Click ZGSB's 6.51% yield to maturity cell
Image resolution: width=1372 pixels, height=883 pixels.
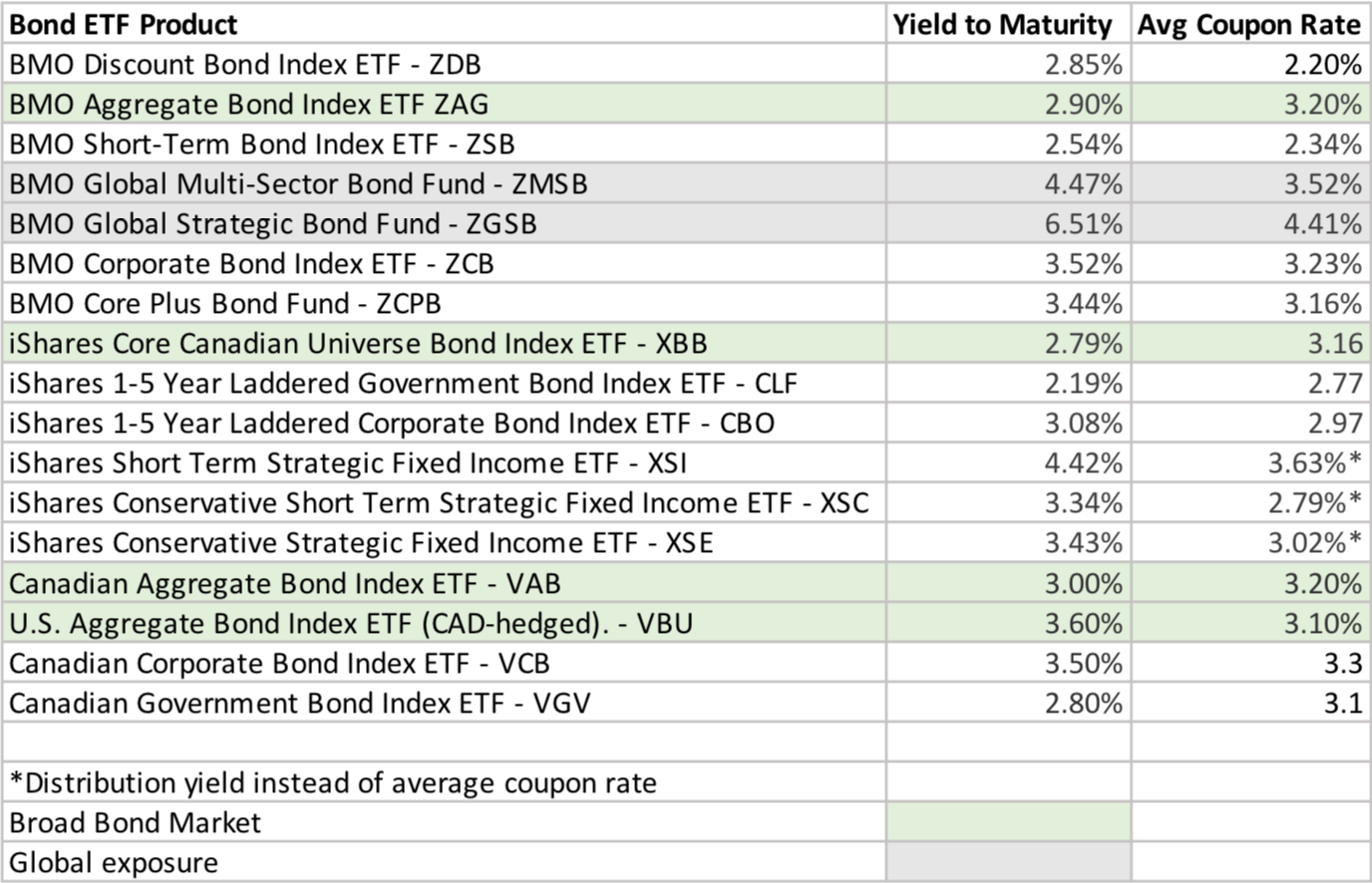[x=1083, y=224]
